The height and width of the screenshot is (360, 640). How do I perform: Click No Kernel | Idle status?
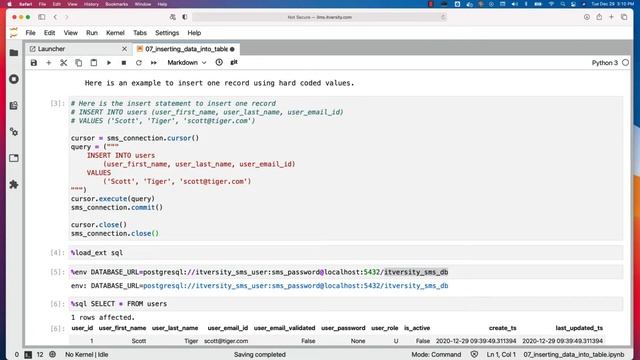87,355
